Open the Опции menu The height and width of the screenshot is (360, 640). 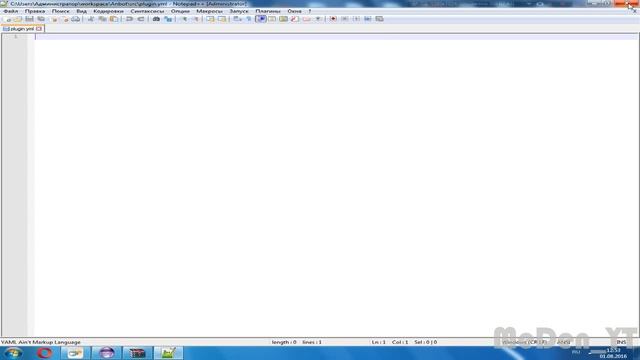(180, 11)
